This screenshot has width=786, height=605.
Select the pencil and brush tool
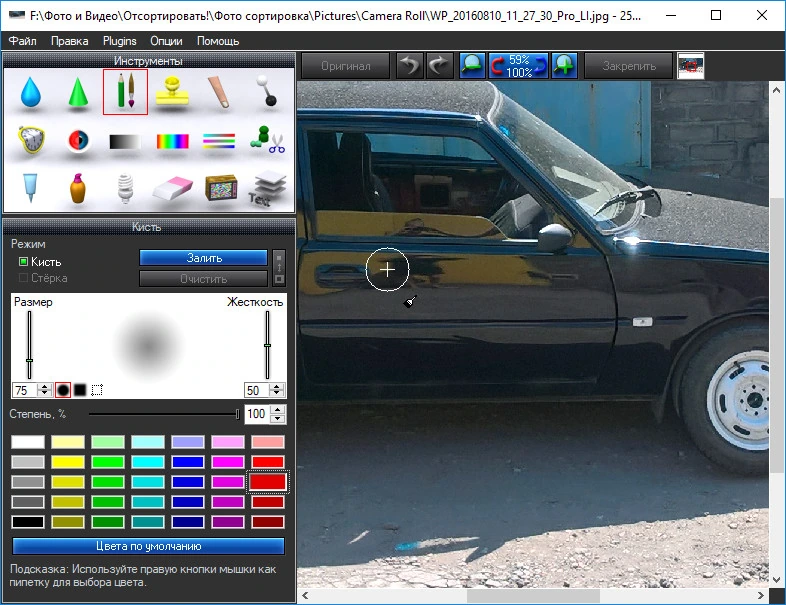[125, 92]
